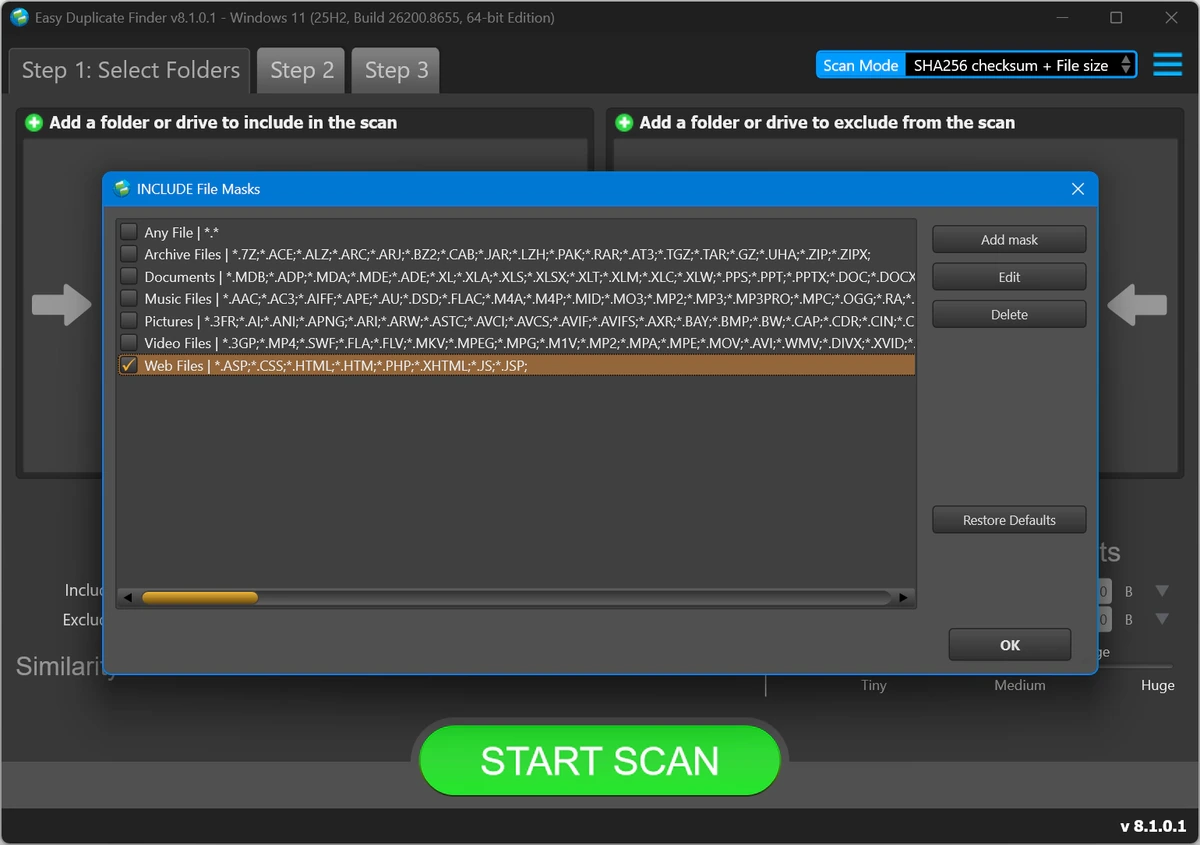Click Restore Defaults button
Image resolution: width=1200 pixels, height=845 pixels.
click(1009, 520)
